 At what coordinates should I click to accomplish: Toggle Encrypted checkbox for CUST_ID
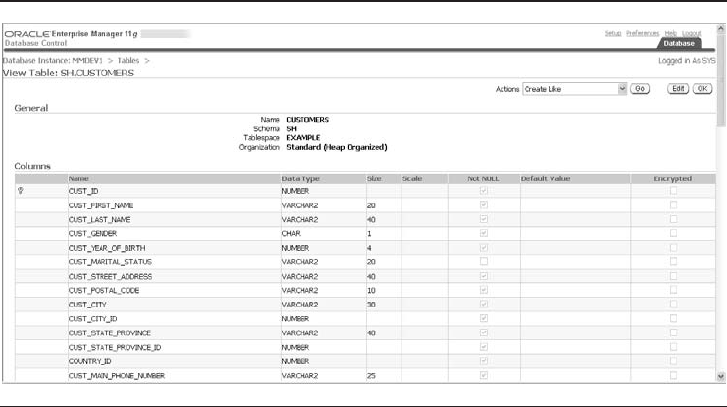(x=673, y=191)
